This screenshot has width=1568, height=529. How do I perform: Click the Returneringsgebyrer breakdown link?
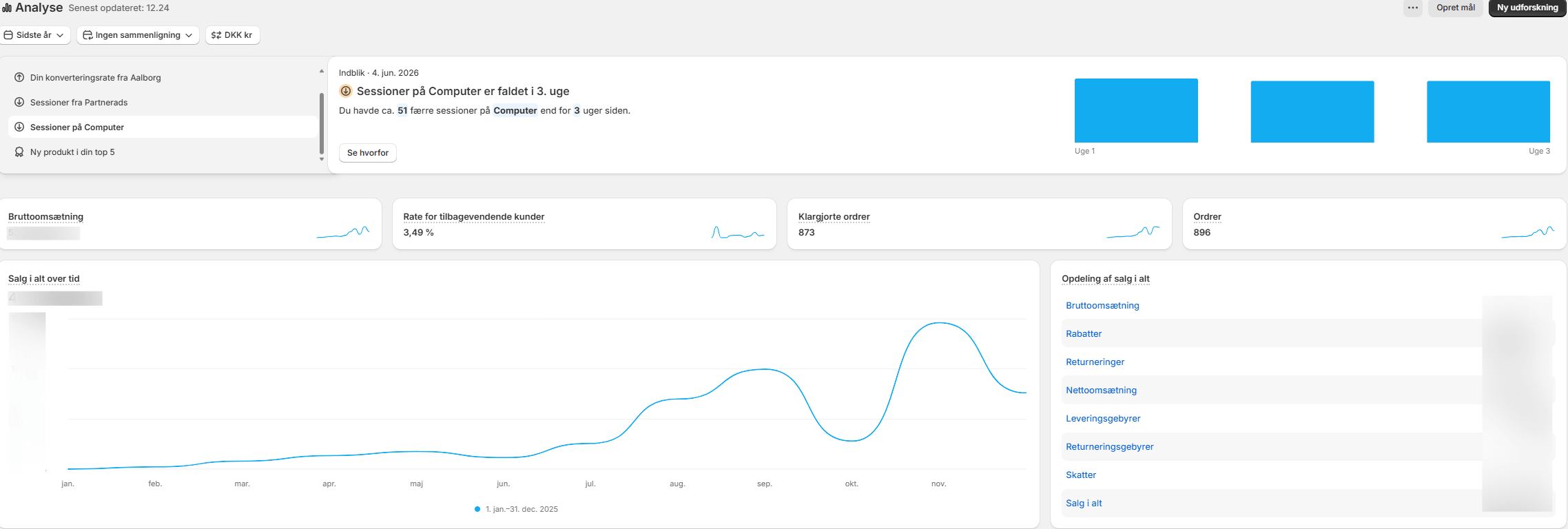point(1109,447)
